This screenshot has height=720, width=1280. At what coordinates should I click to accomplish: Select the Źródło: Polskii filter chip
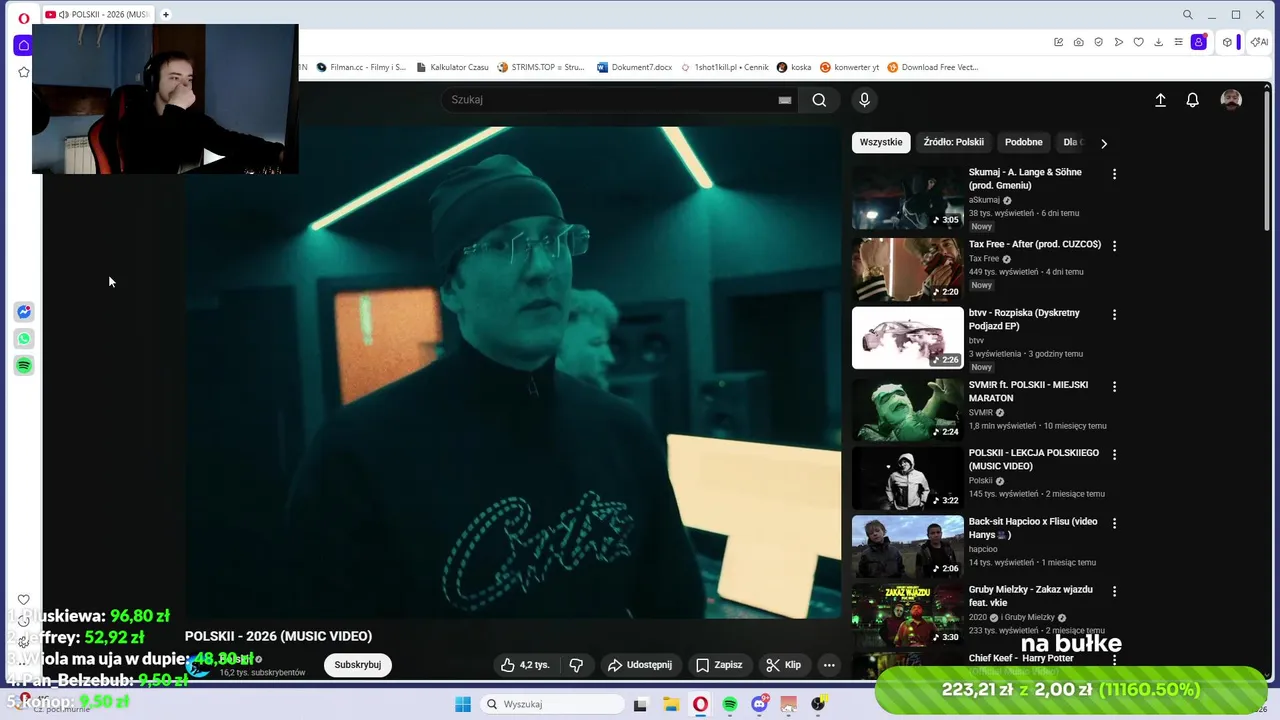954,142
